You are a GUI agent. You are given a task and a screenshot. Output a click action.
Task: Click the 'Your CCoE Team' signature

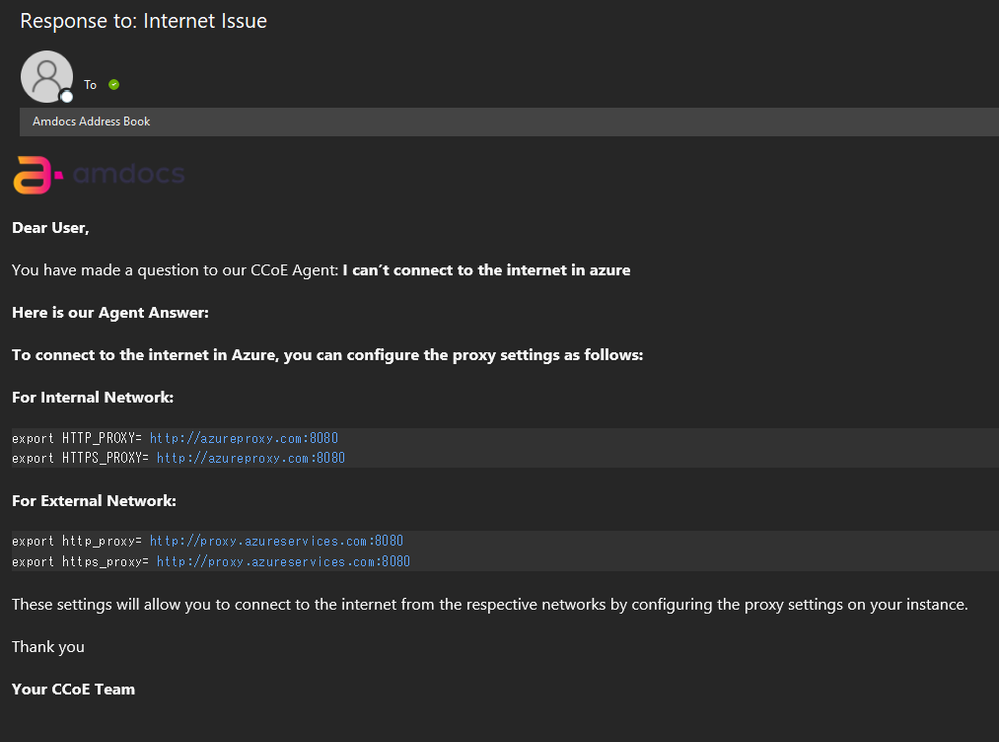[x=73, y=689]
